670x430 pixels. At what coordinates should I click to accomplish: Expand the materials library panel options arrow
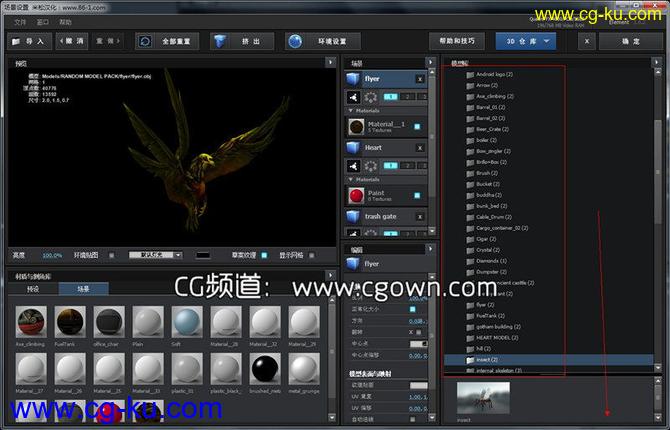pyautogui.click(x=330, y=275)
